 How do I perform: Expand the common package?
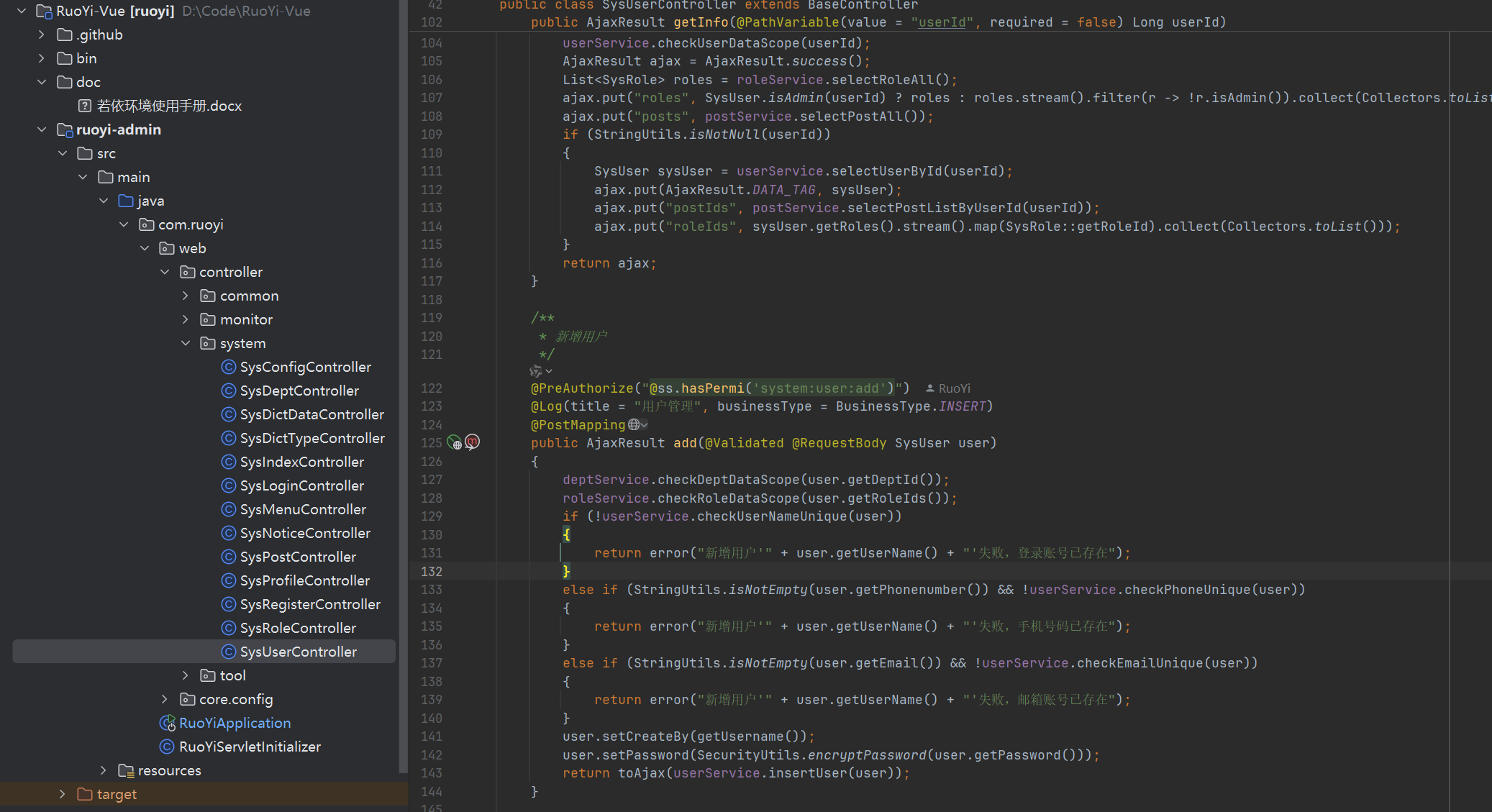[186, 296]
